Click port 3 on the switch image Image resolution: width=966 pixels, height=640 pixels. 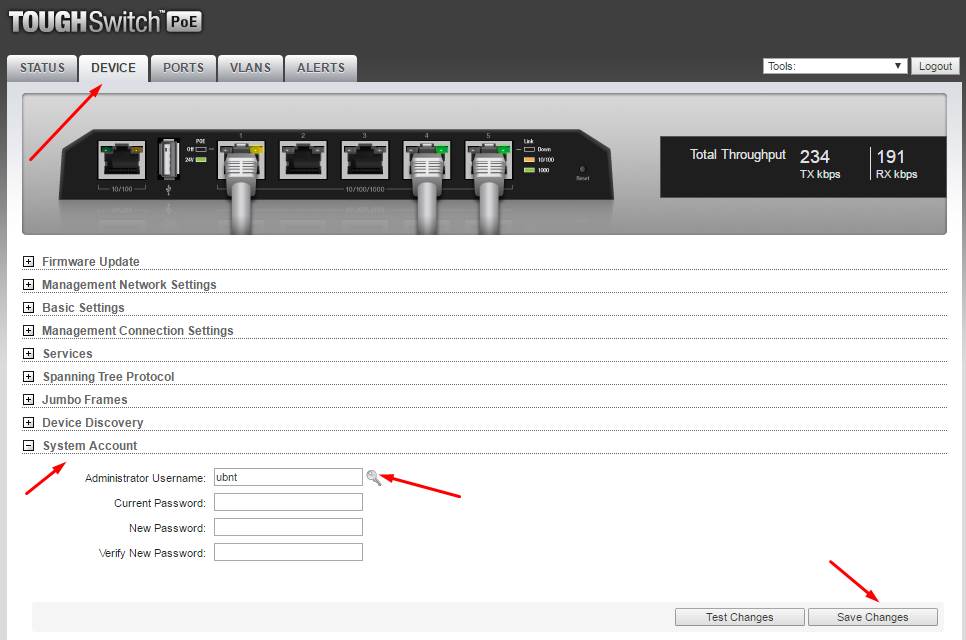[364, 159]
